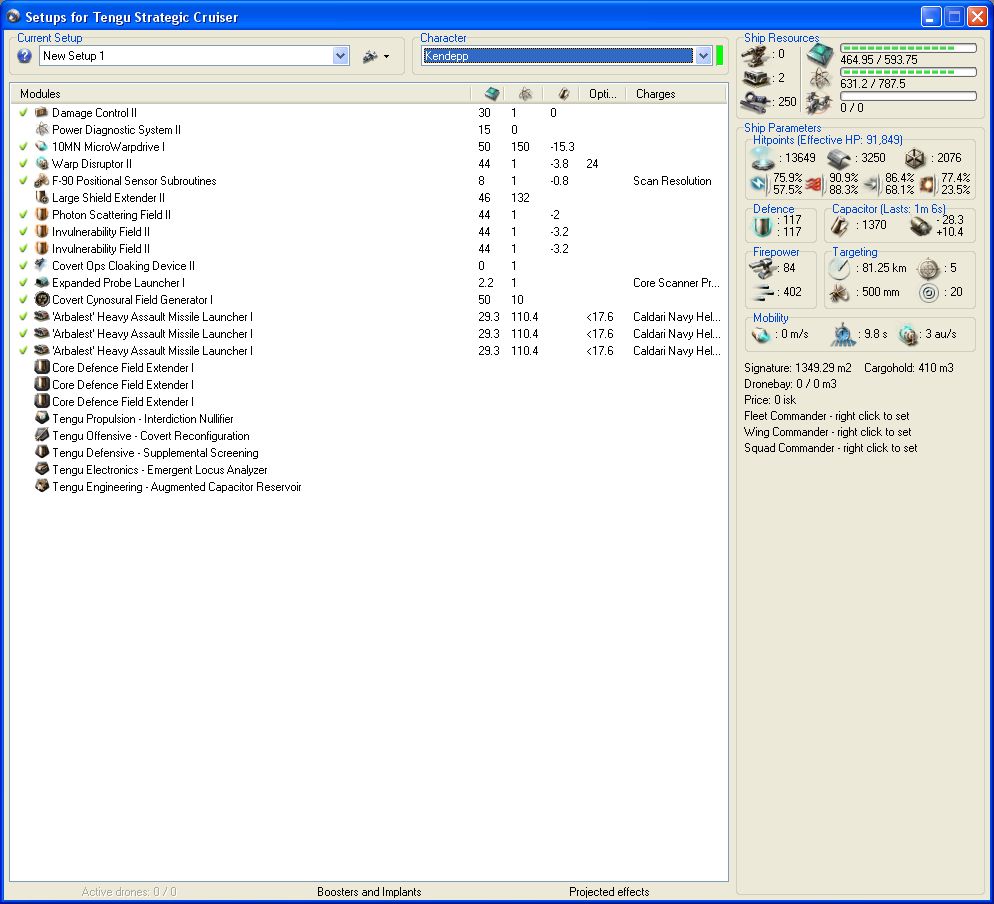
Task: Click the Charges column header
Action: 676,94
